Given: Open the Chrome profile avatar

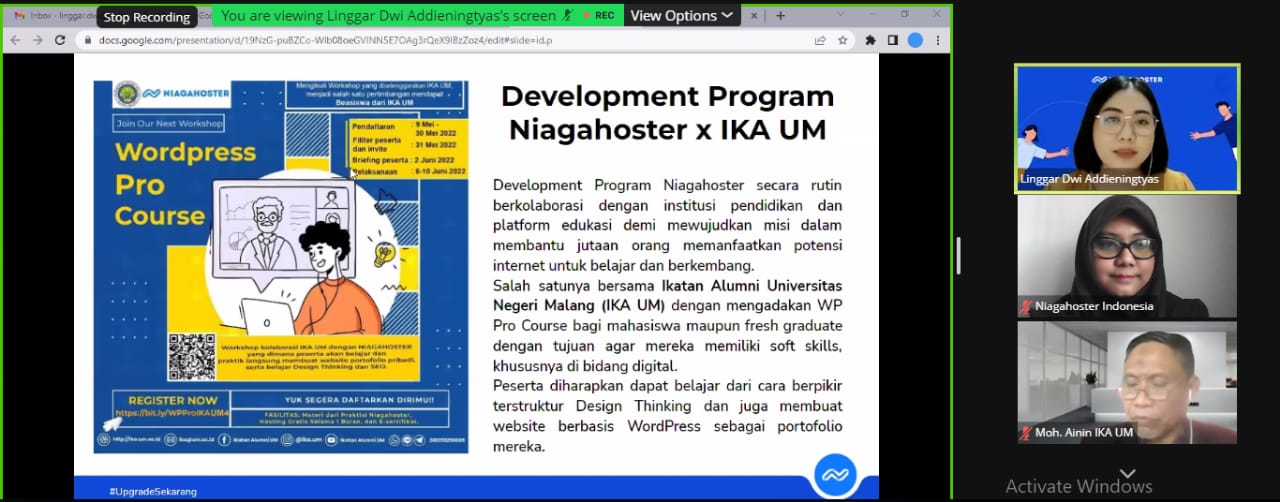Looking at the screenshot, I should (915, 40).
